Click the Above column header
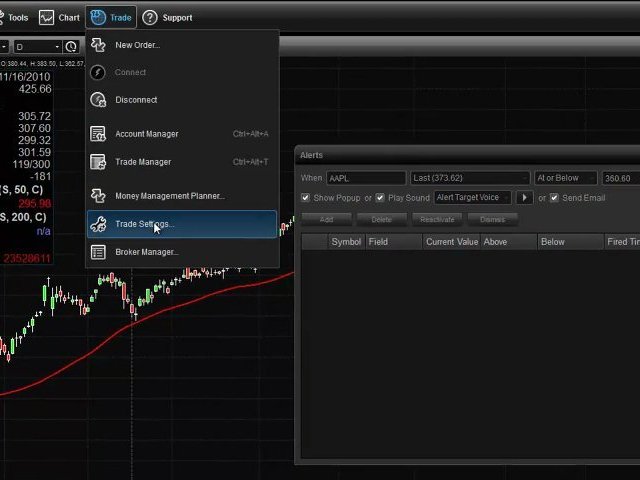The width and height of the screenshot is (640, 480). [x=509, y=242]
